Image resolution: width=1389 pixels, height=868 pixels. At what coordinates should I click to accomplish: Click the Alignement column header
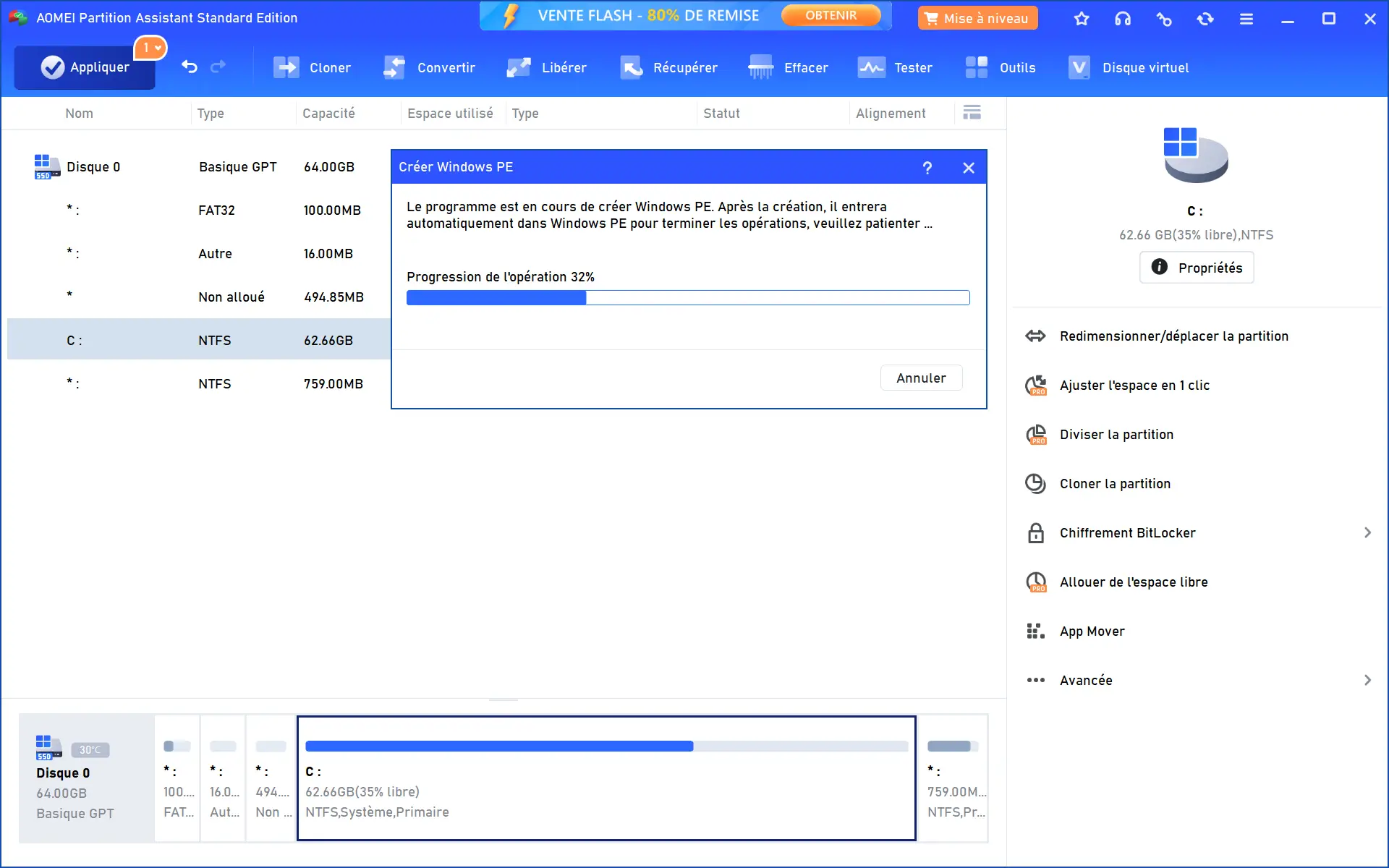[891, 114]
